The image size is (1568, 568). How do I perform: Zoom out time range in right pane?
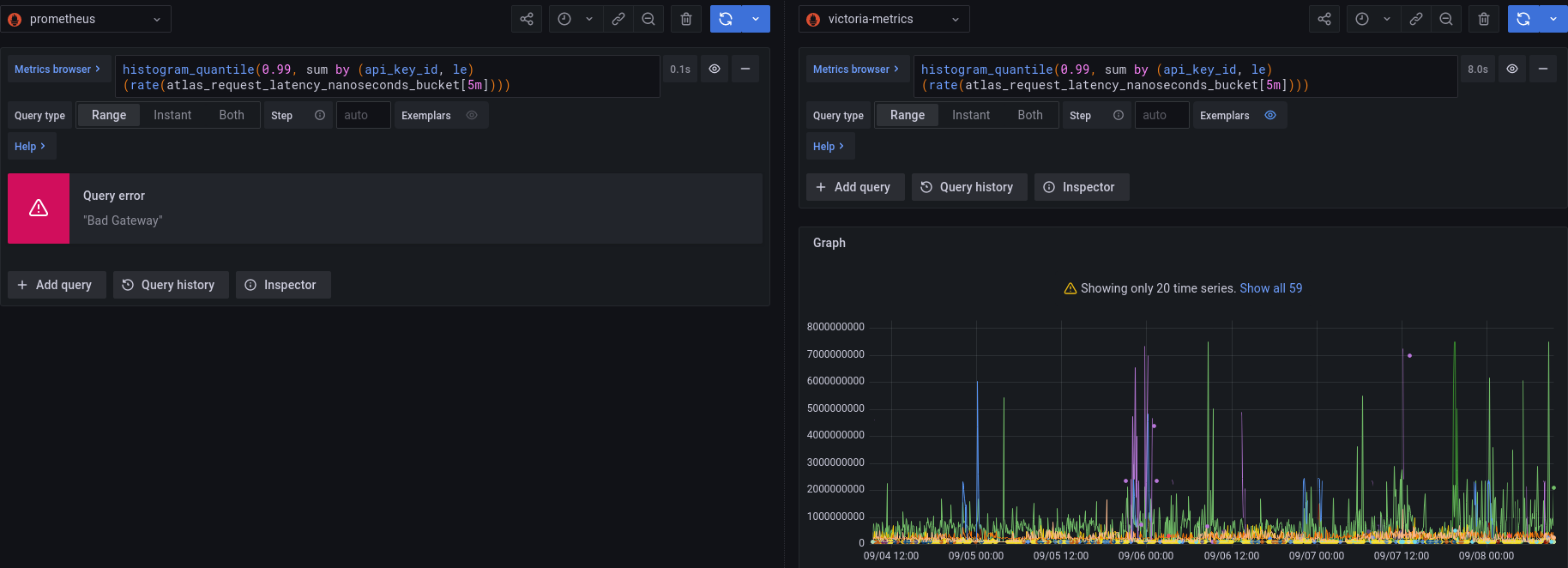(x=1446, y=19)
